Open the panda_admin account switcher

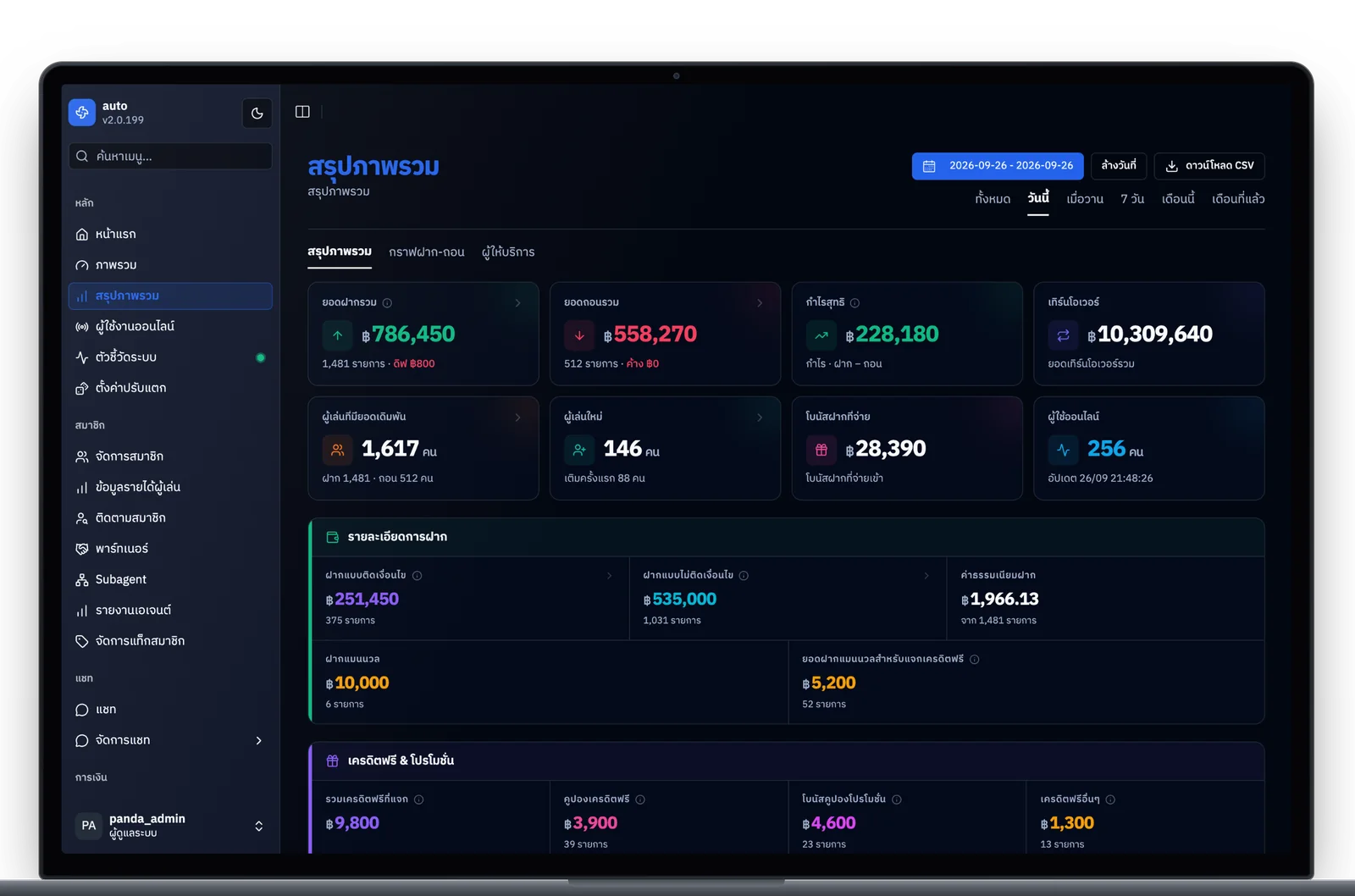click(170, 825)
